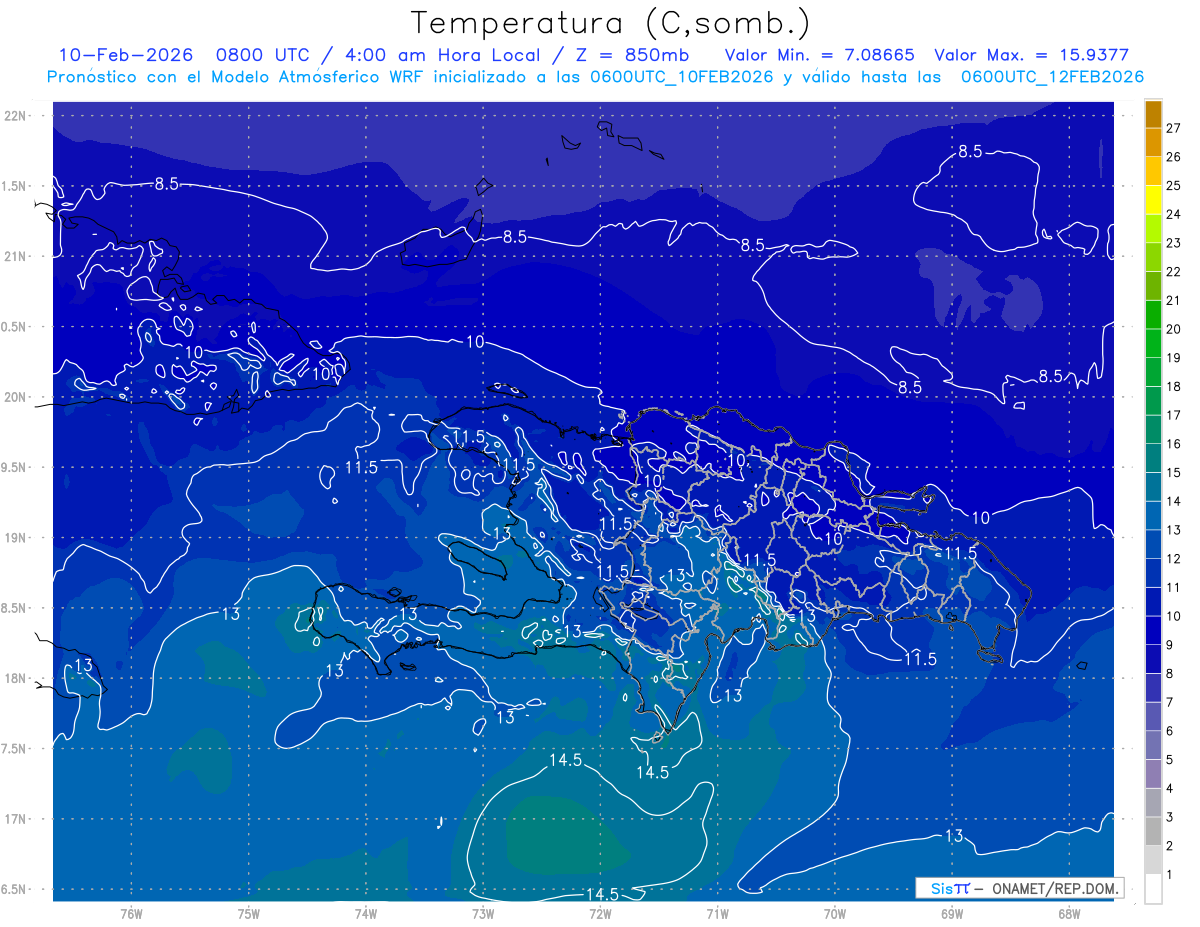The image size is (1200, 927).
Task: Click the 70W longitude axis label
Action: tap(834, 913)
